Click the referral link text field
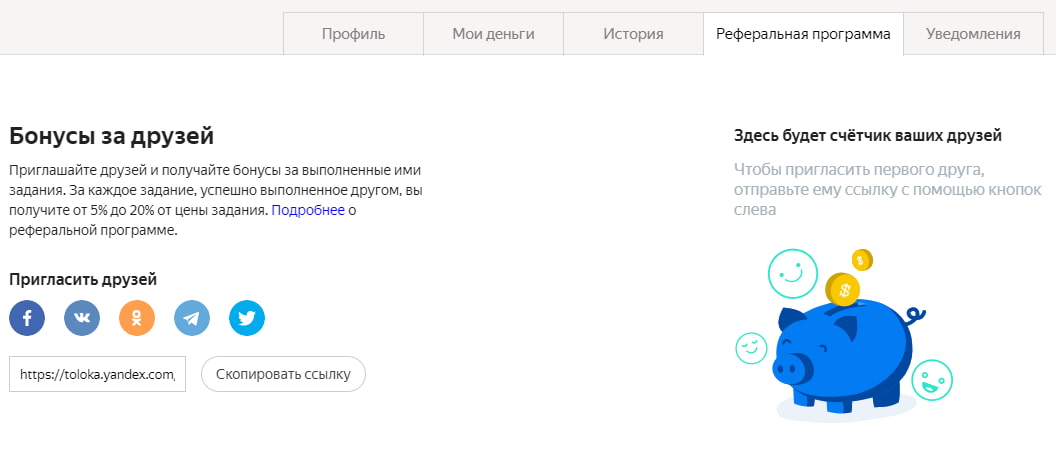1056x476 pixels. [97, 374]
